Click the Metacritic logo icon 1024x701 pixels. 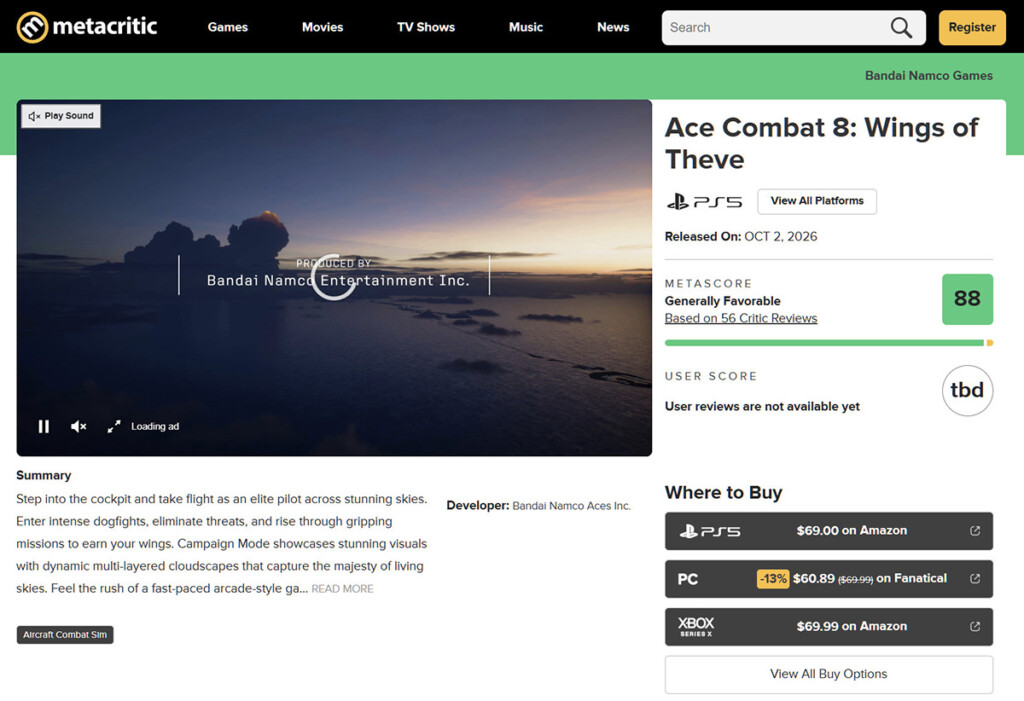coord(32,27)
